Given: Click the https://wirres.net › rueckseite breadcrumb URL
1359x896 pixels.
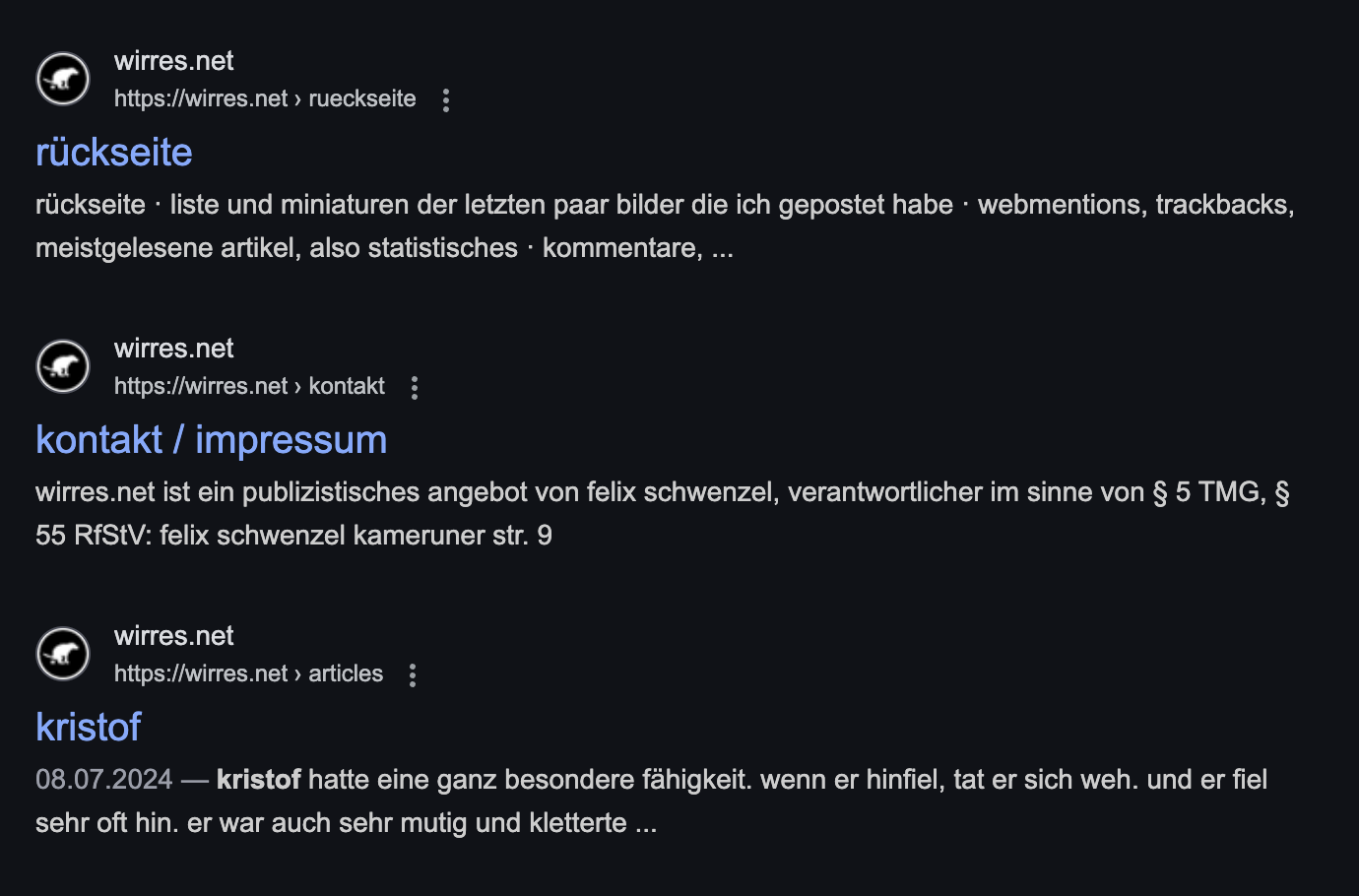Looking at the screenshot, I should pos(265,98).
